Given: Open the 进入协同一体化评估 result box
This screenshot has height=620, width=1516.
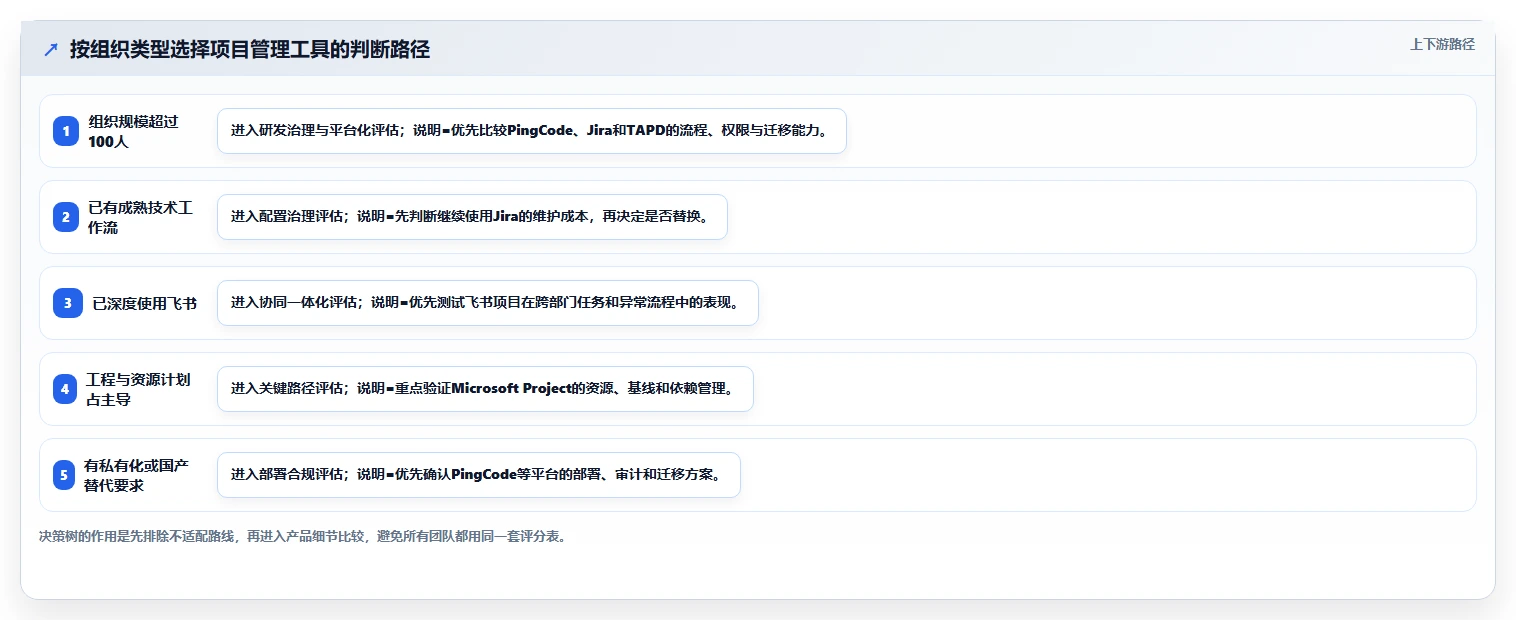Looking at the screenshot, I should tap(488, 303).
